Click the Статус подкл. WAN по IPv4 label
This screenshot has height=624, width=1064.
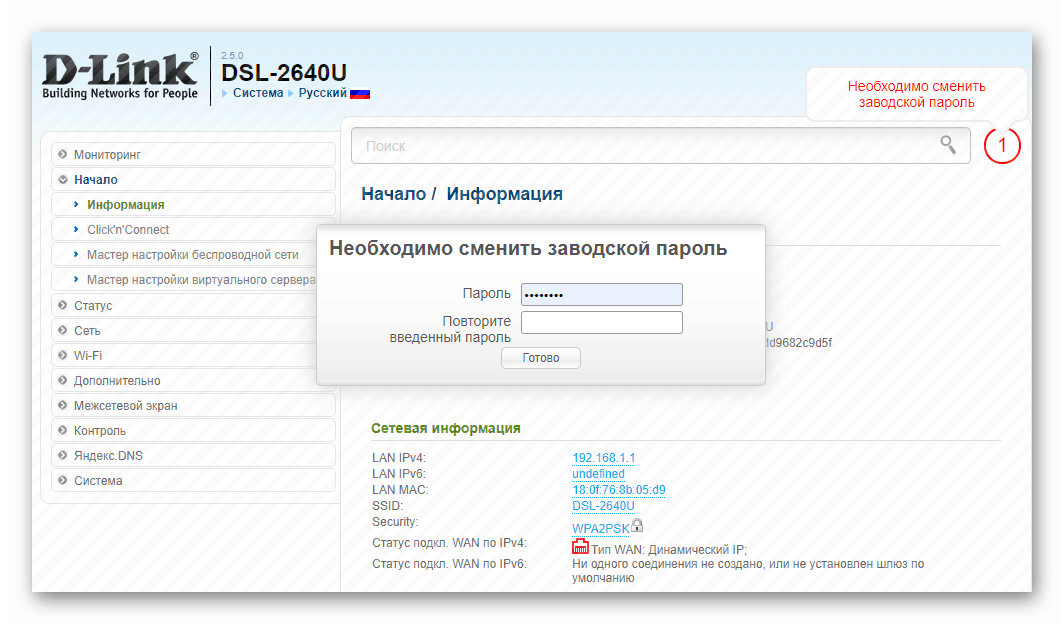449,543
